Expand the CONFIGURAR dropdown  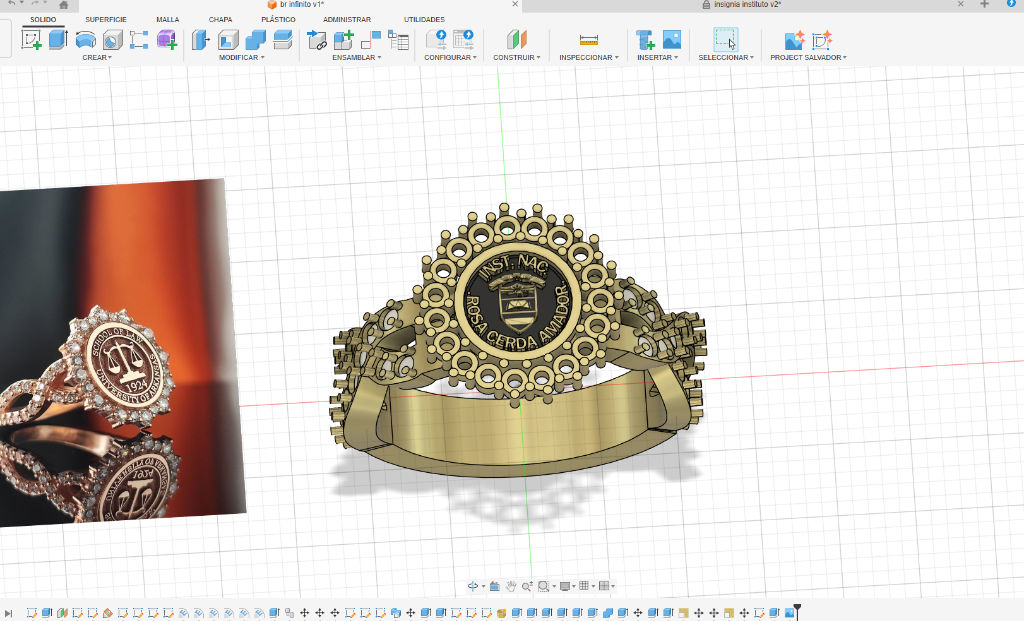click(x=451, y=57)
